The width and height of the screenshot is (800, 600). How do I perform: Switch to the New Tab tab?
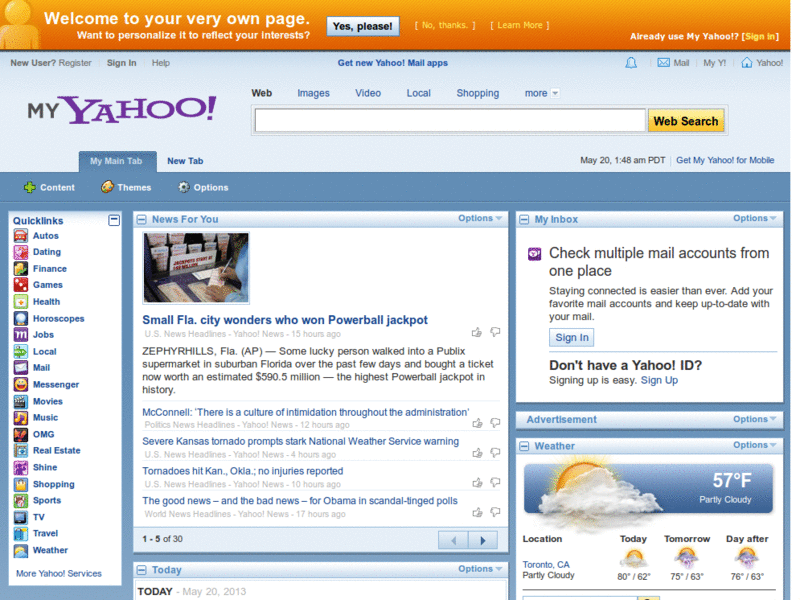(185, 161)
